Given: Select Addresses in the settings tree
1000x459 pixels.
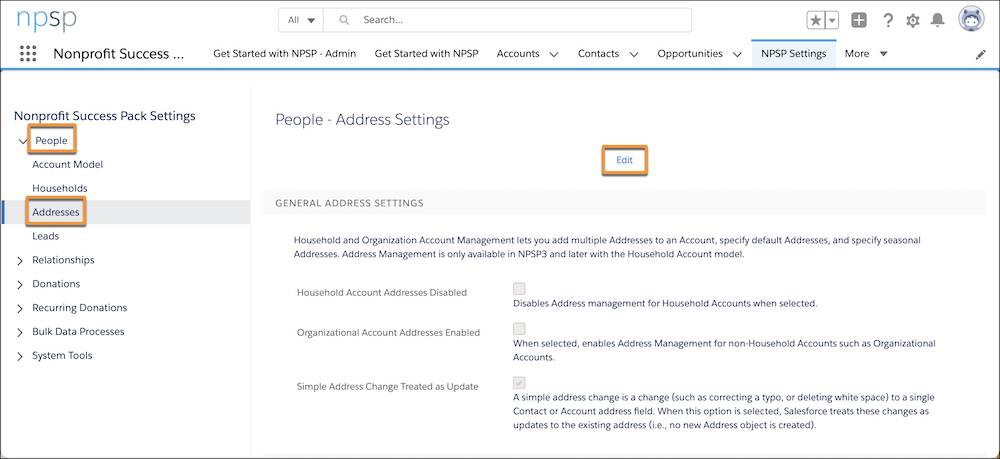Looking at the screenshot, I should point(55,212).
